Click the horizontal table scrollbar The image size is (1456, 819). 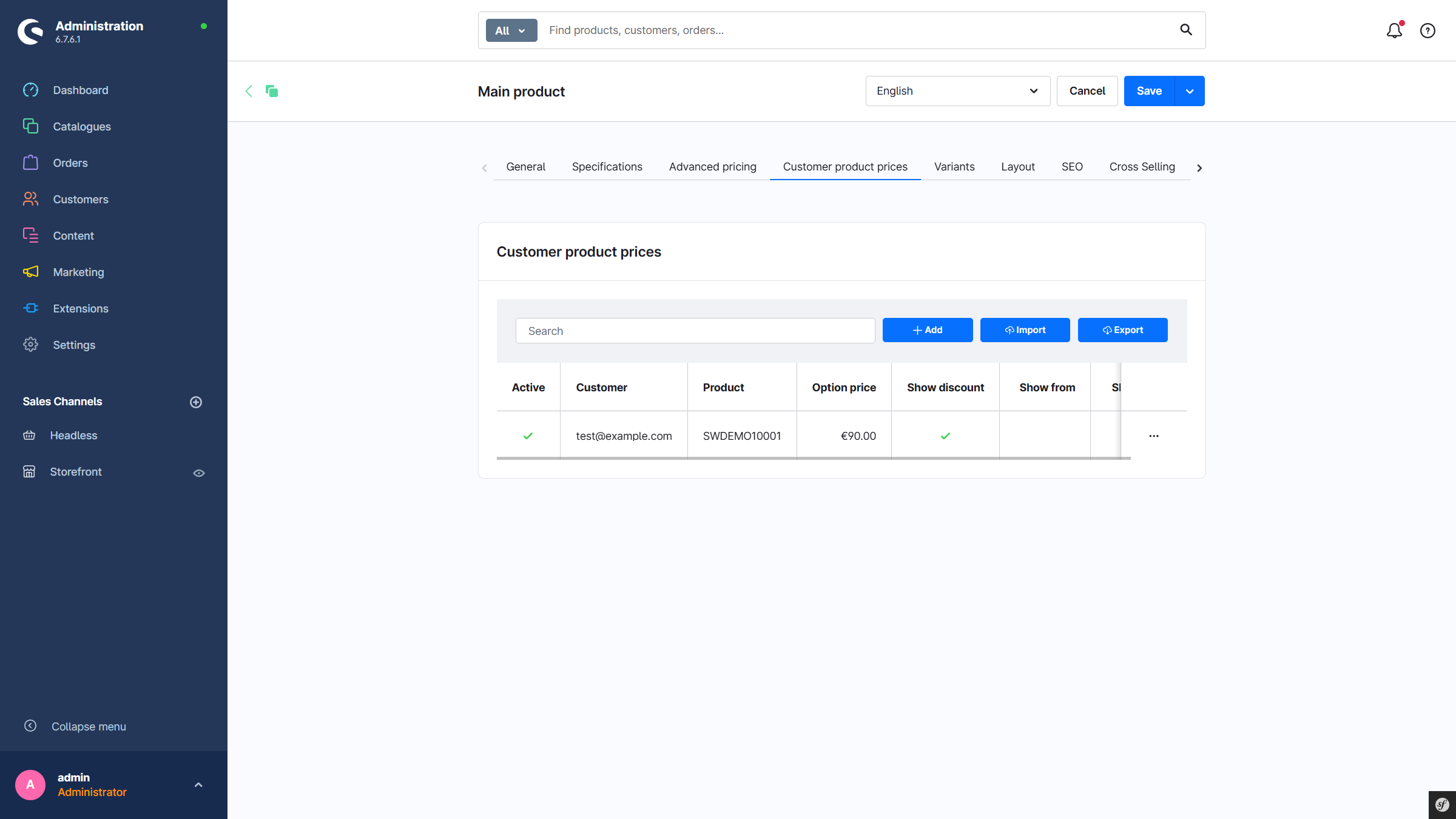[813, 459]
